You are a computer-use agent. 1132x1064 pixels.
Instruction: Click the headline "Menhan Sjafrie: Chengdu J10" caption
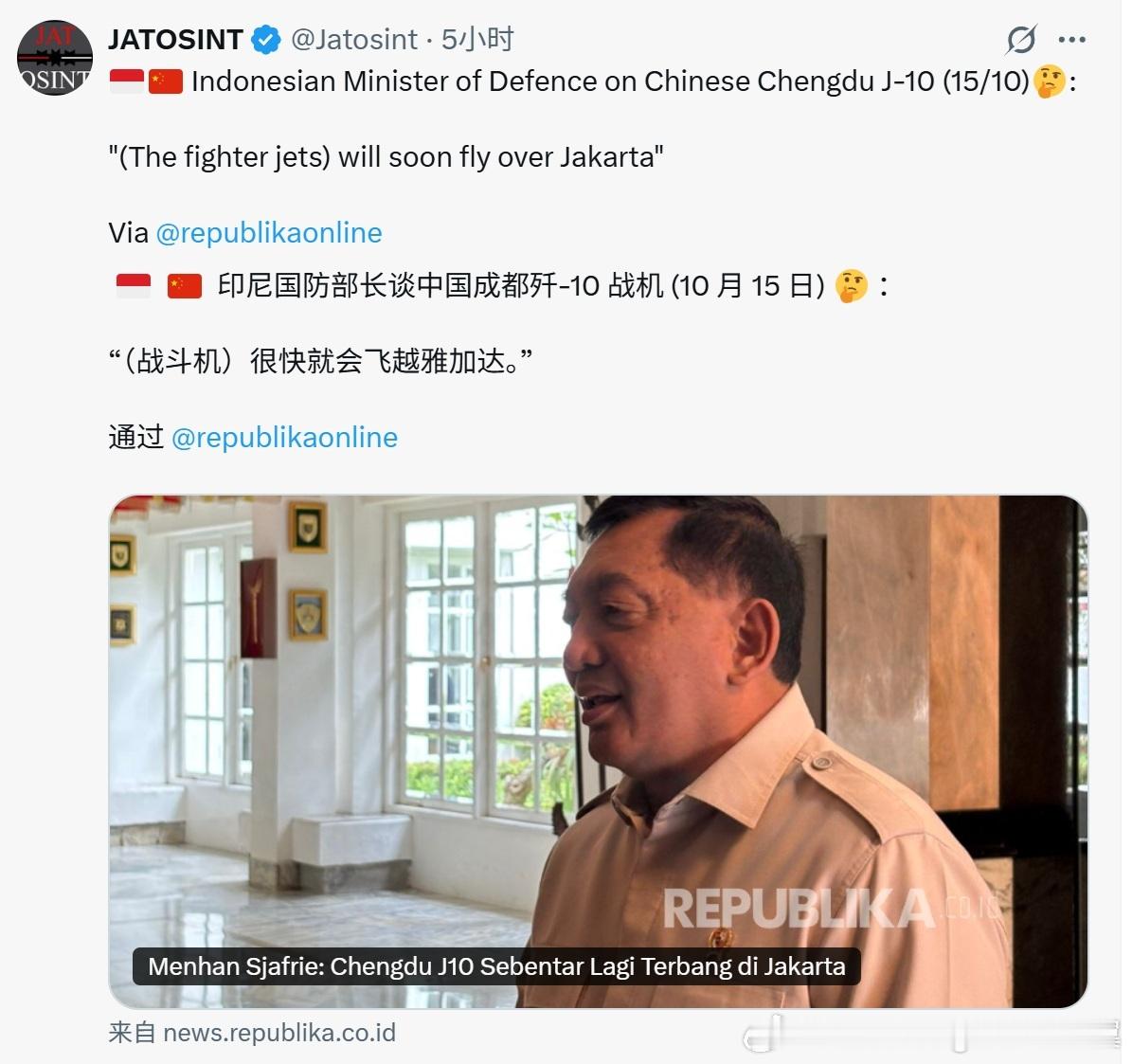[x=496, y=966]
